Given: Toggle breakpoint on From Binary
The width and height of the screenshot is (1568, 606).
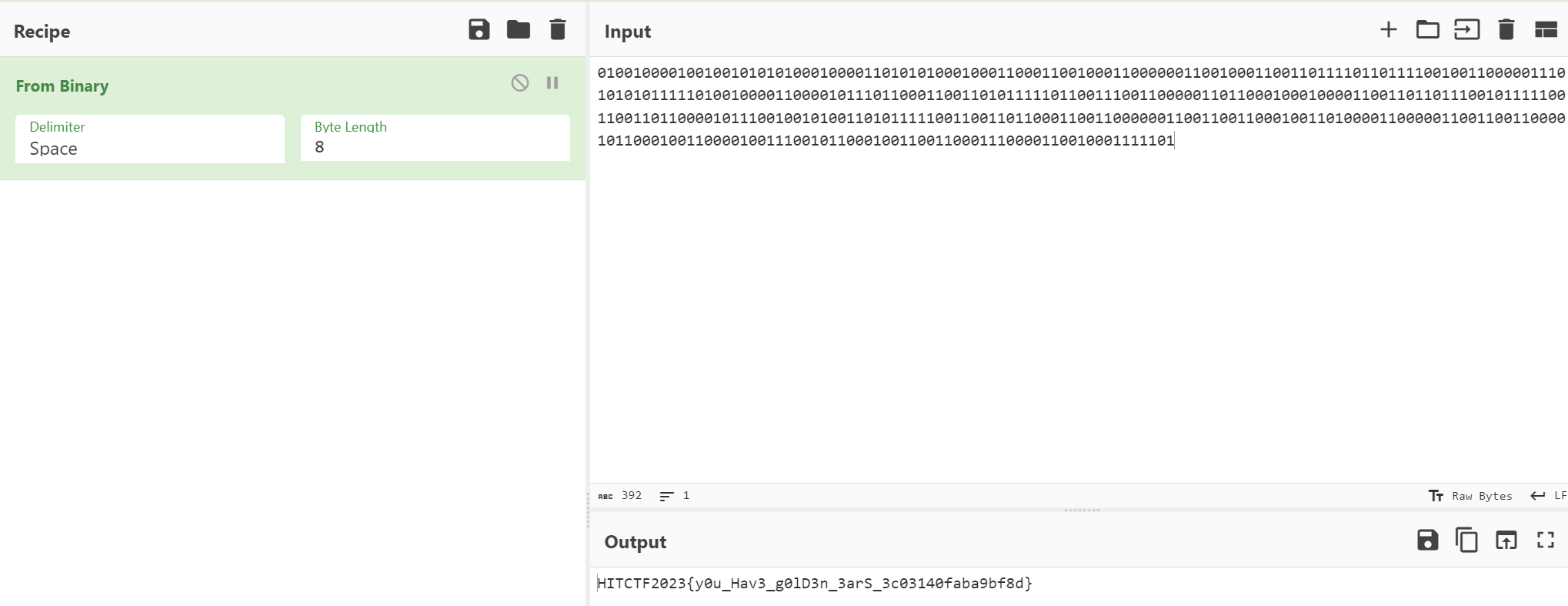Looking at the screenshot, I should [552, 83].
